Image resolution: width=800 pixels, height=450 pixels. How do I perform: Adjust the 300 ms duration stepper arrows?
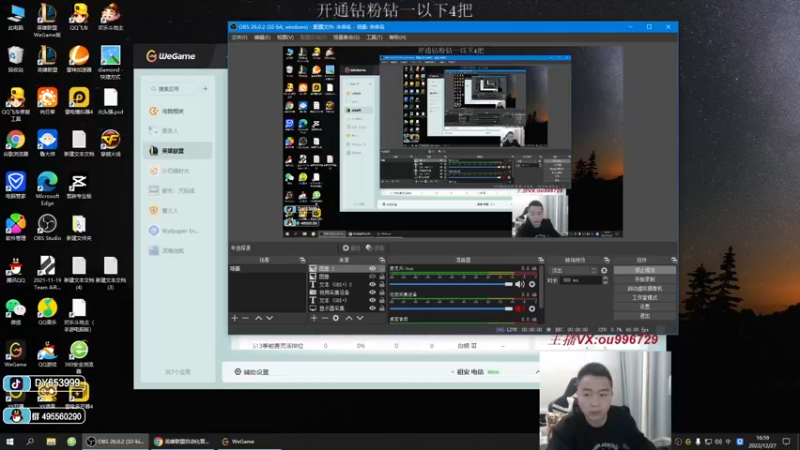point(605,280)
